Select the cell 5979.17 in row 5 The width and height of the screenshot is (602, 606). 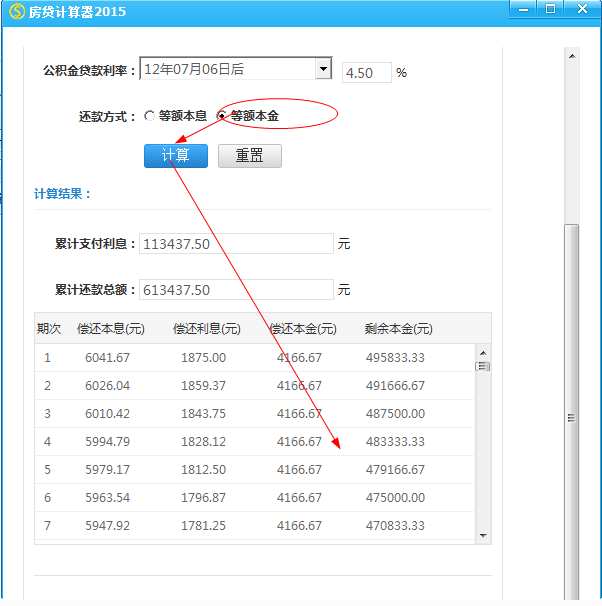coord(107,470)
